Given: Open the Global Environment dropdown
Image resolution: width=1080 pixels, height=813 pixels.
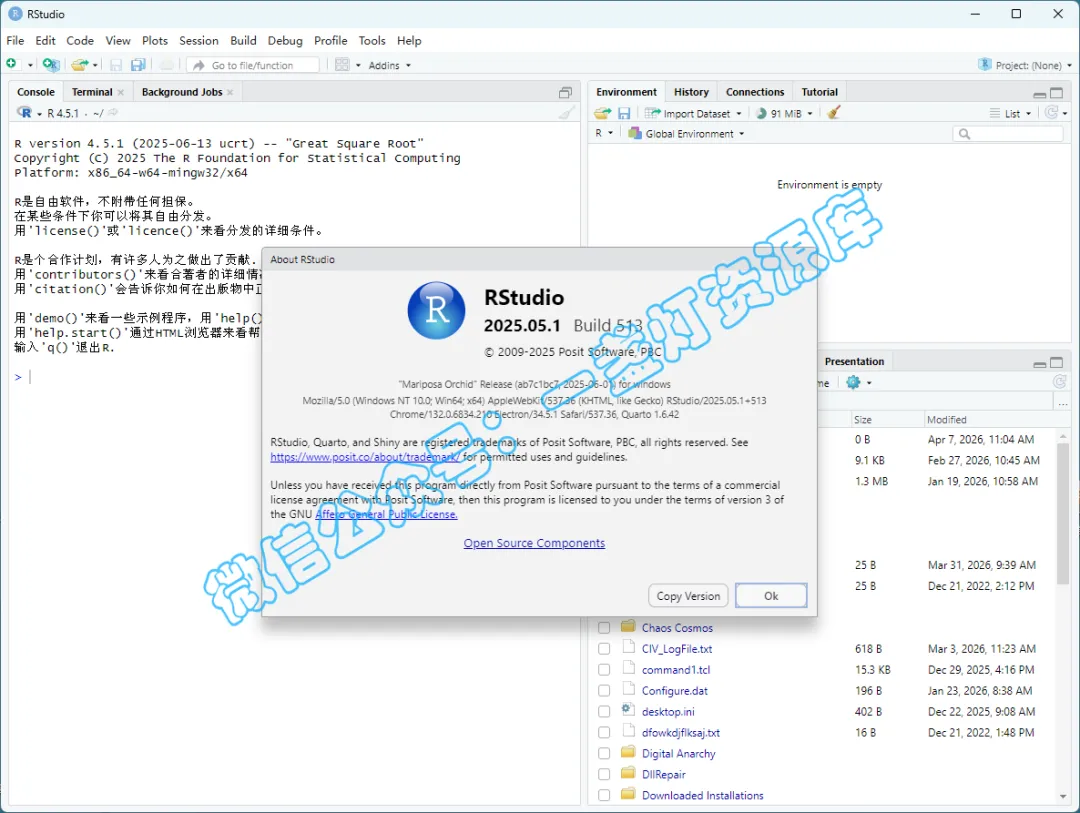Looking at the screenshot, I should (686, 134).
